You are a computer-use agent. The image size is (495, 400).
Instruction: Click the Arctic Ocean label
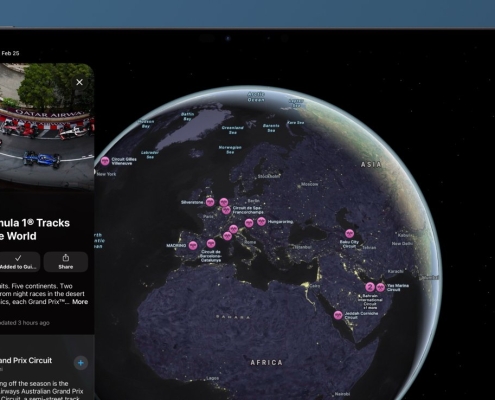pos(256,97)
